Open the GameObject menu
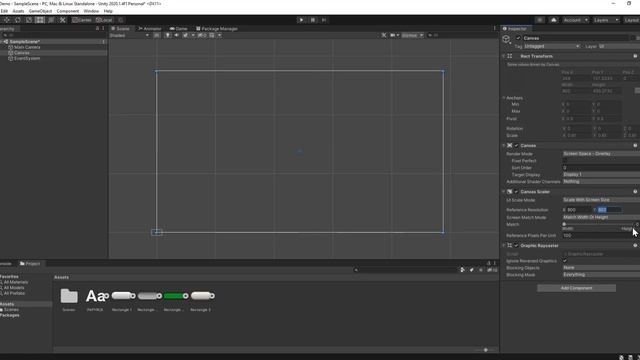640x360 pixels. tap(40, 11)
